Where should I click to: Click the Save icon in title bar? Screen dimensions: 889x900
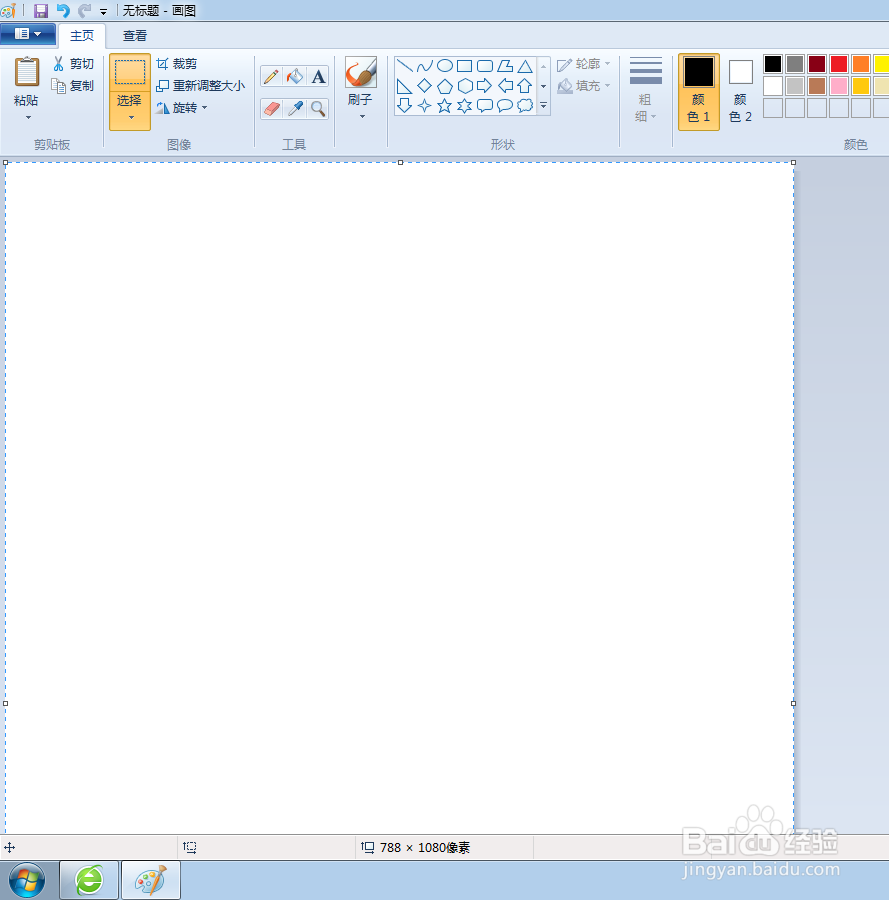coord(41,10)
